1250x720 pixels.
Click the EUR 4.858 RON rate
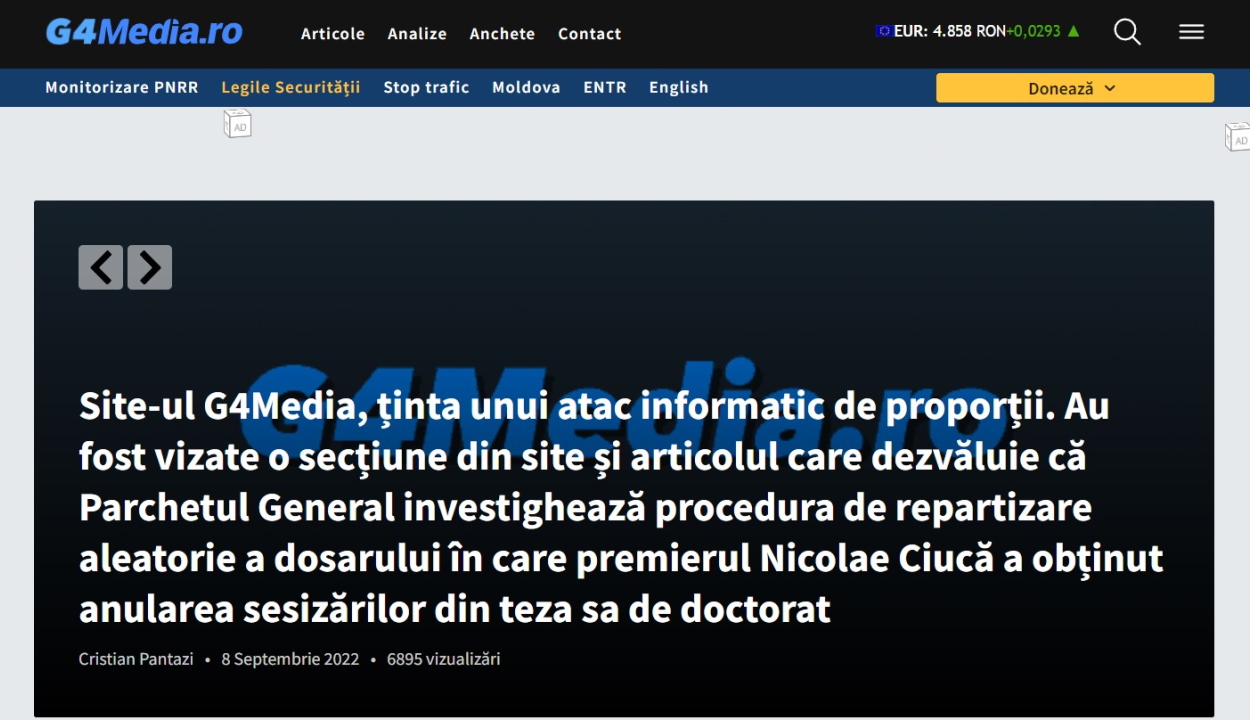949,31
